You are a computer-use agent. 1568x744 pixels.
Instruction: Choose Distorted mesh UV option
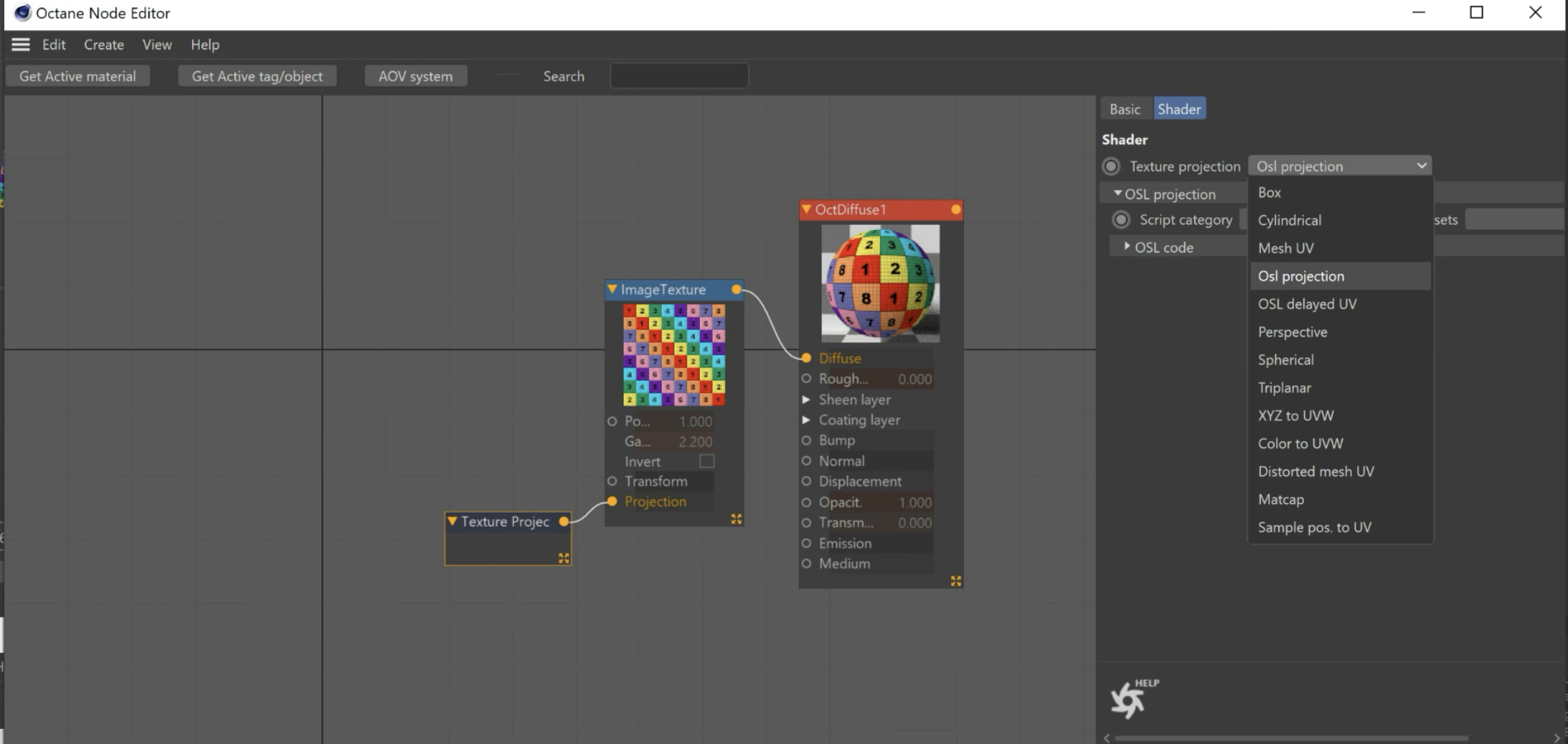(x=1340, y=472)
